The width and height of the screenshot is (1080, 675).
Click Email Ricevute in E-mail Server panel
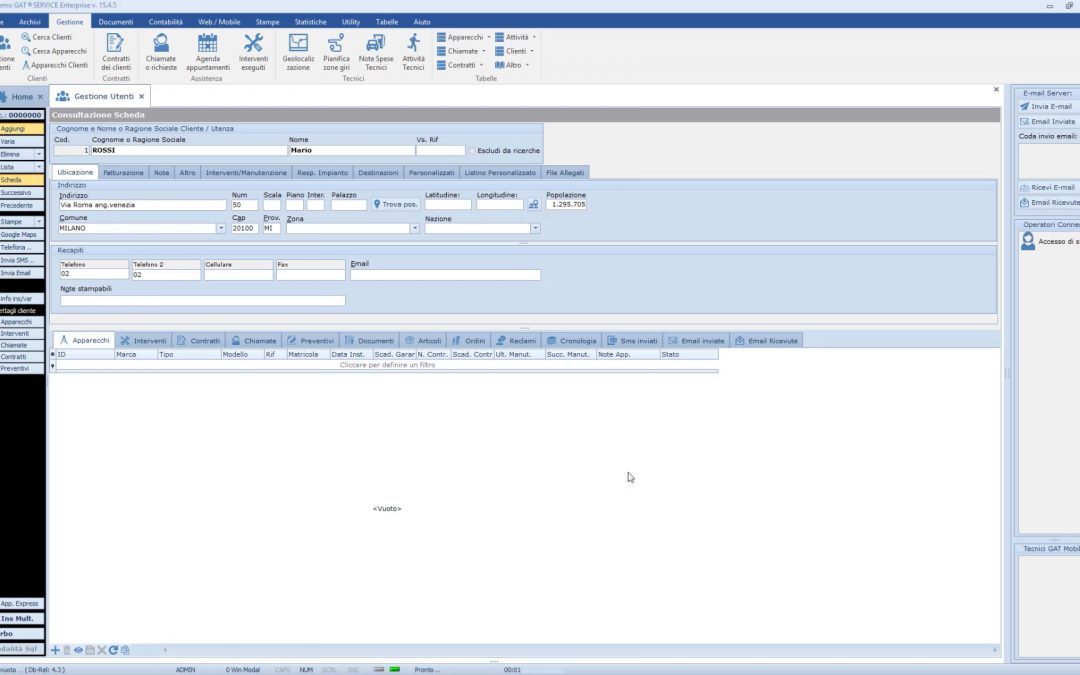tap(1049, 202)
